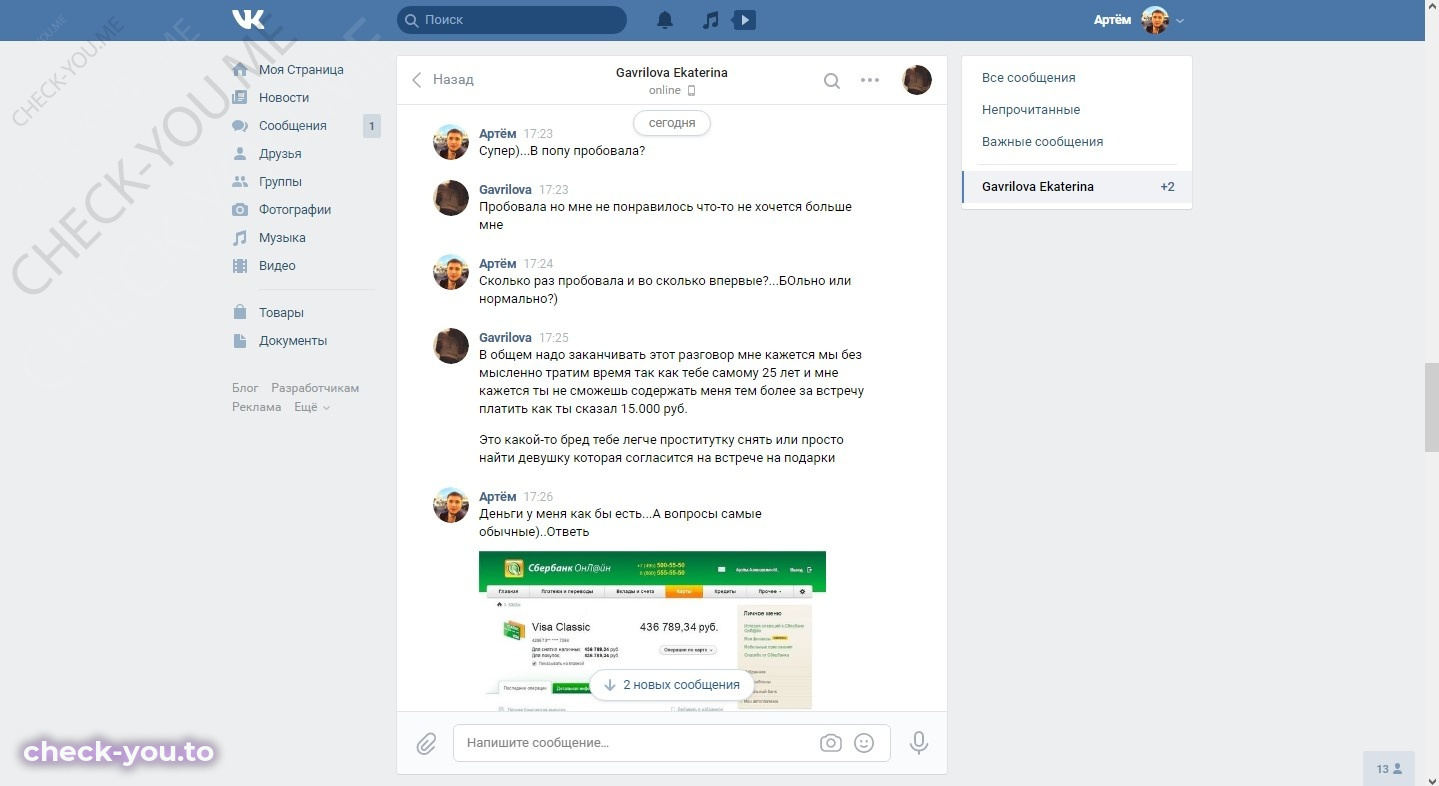Click the chat bubble icon beside Сообщения
Image resolution: width=1439 pixels, height=786 pixels.
pyautogui.click(x=240, y=126)
